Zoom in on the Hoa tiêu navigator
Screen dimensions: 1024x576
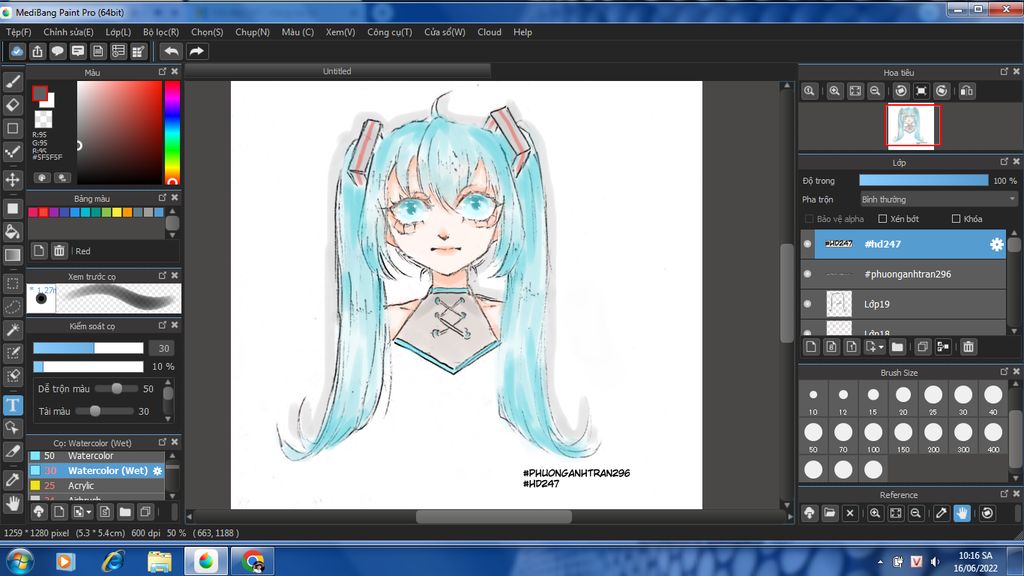835,91
